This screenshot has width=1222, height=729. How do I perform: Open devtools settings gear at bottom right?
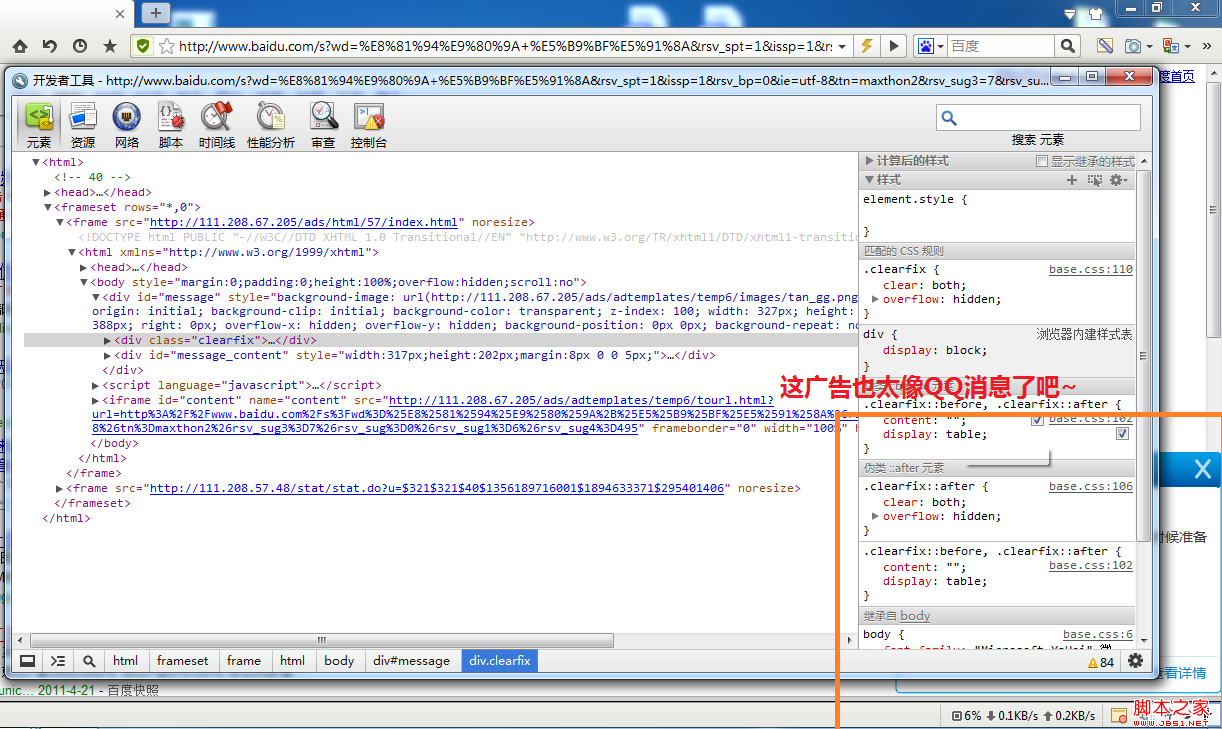1135,661
